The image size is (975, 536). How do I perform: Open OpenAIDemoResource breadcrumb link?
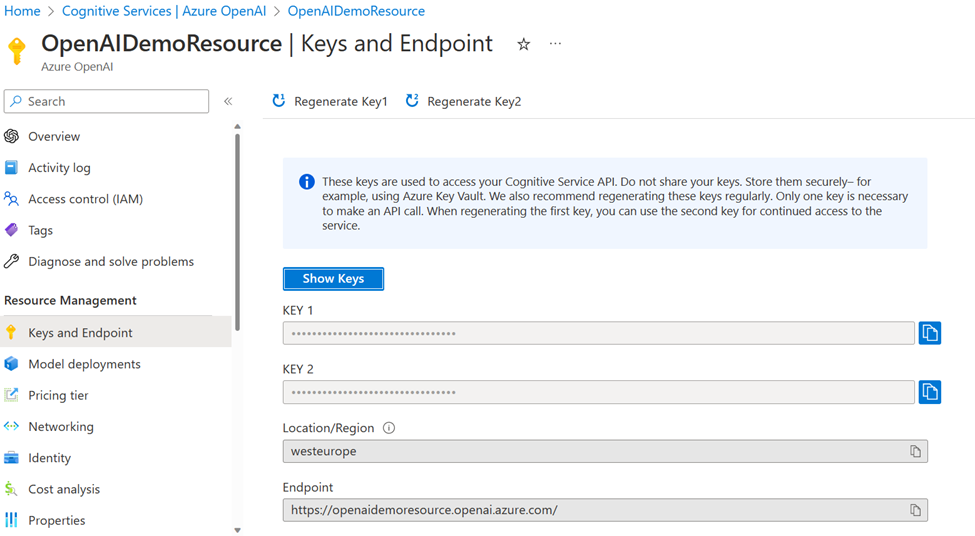click(x=356, y=11)
